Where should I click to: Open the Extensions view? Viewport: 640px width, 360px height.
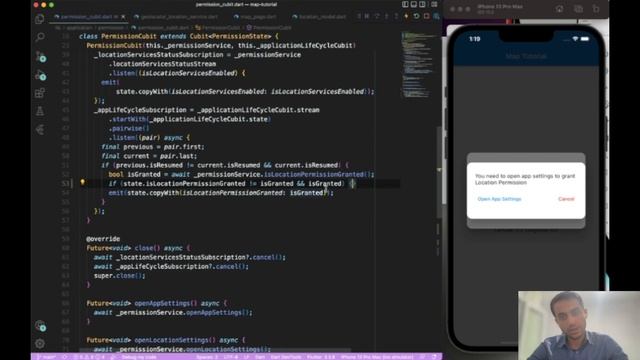[x=40, y=93]
